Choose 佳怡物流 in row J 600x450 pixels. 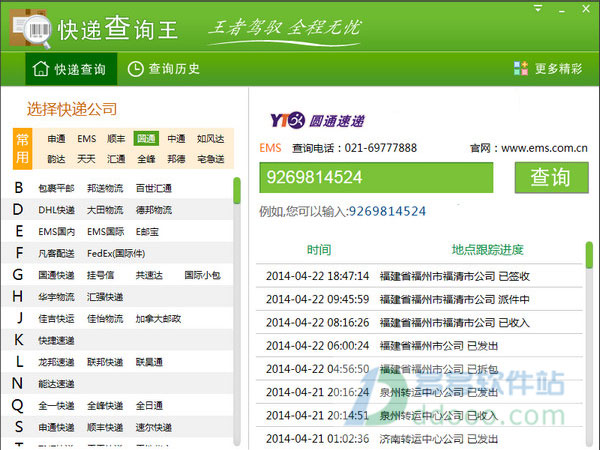(105, 319)
